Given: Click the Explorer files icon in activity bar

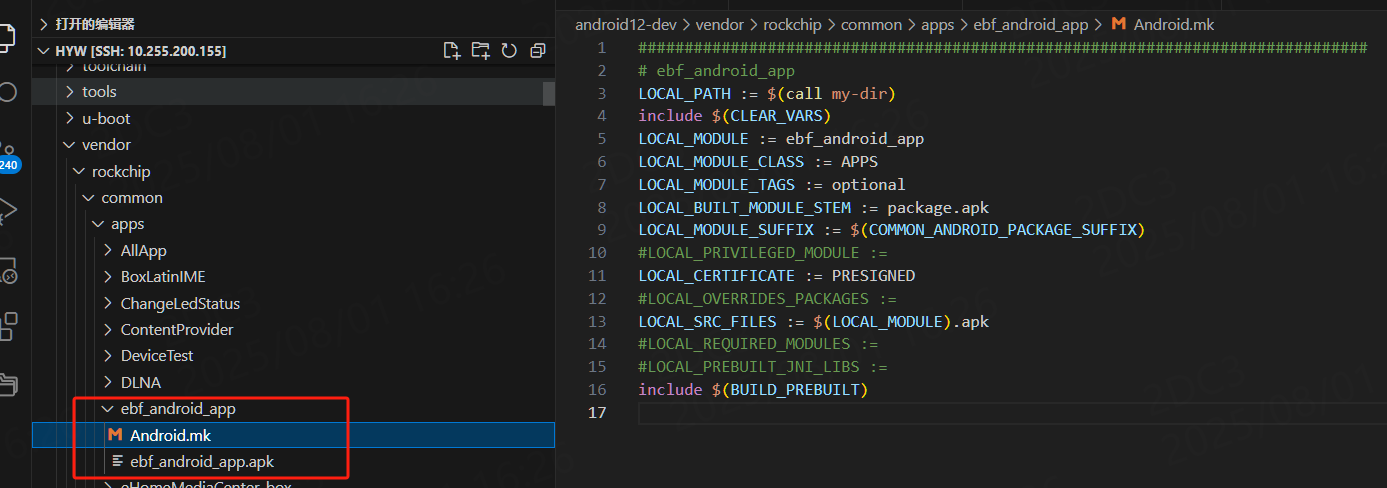Looking at the screenshot, I should tap(7, 38).
